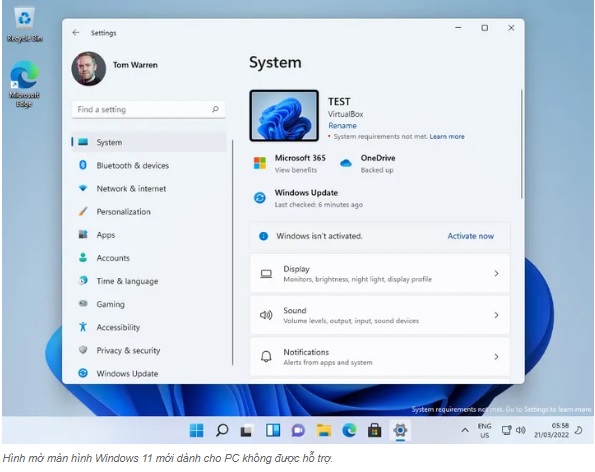Click the Settings gear on the taskbar
This screenshot has width=595, height=472.
(x=400, y=430)
